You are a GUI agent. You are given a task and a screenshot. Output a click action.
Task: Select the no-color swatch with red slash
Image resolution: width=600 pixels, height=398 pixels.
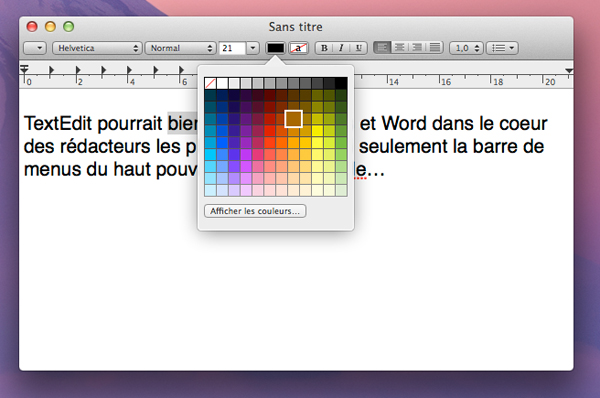(x=210, y=83)
